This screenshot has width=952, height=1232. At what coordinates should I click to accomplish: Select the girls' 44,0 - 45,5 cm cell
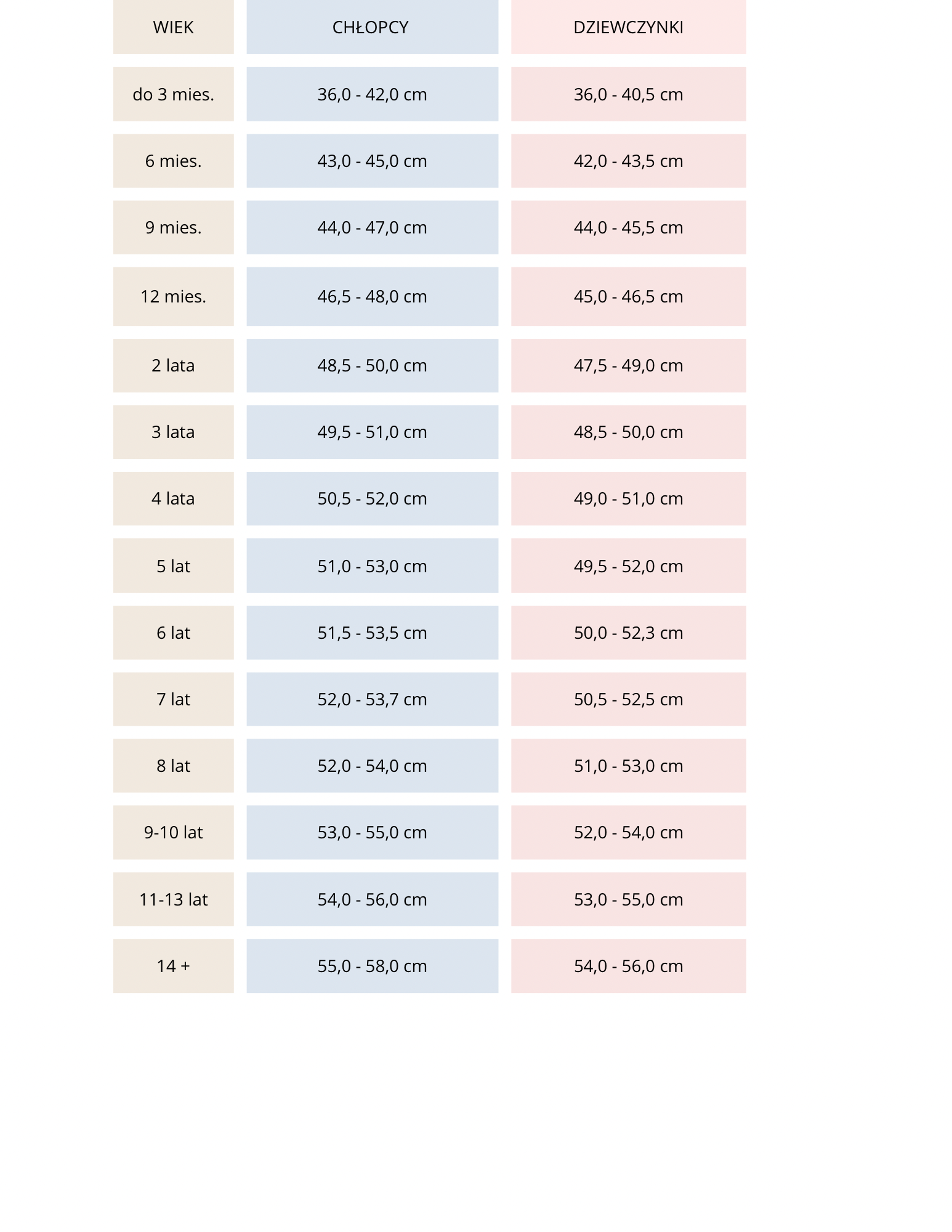coord(628,227)
